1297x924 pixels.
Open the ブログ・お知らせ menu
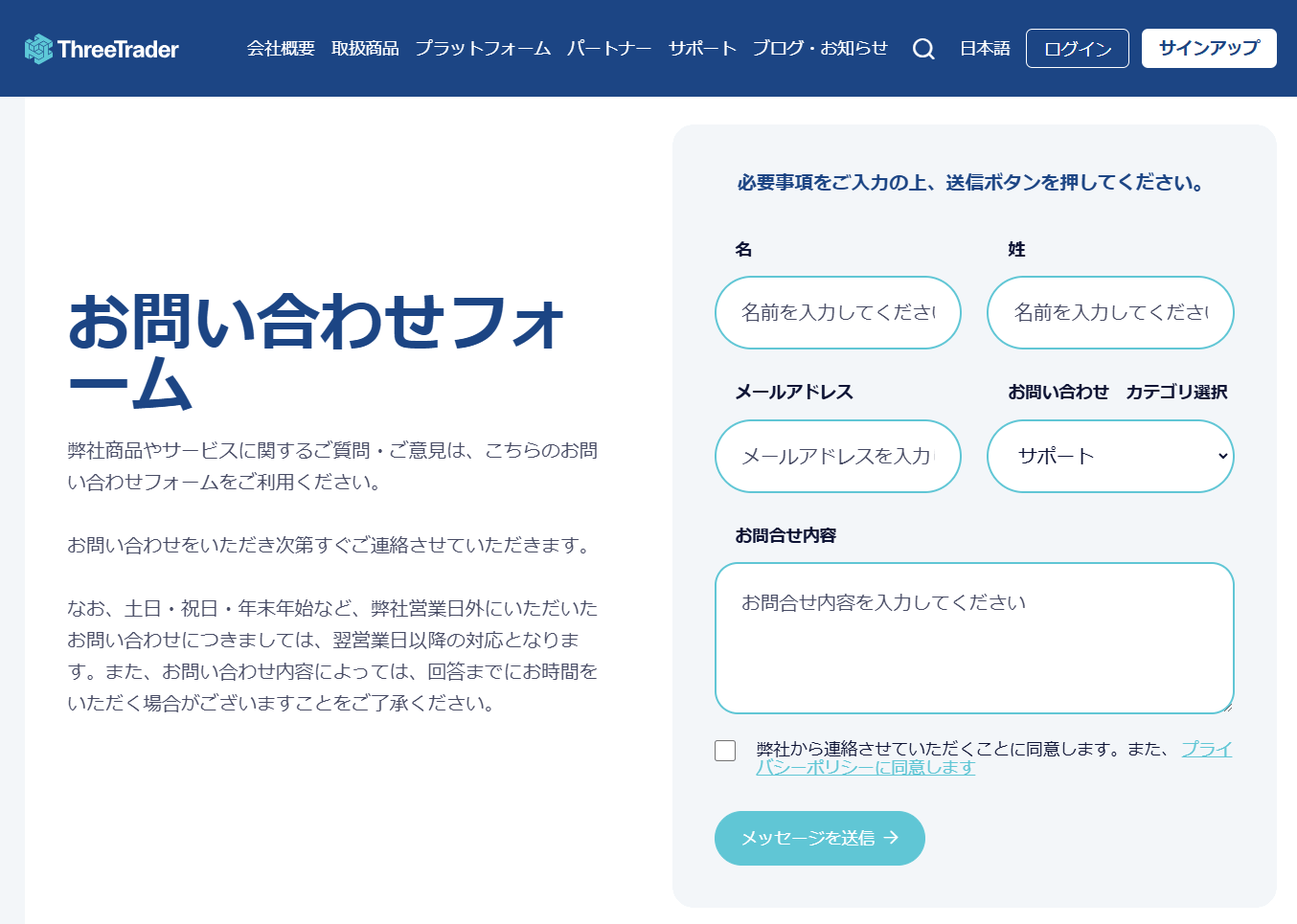click(820, 48)
